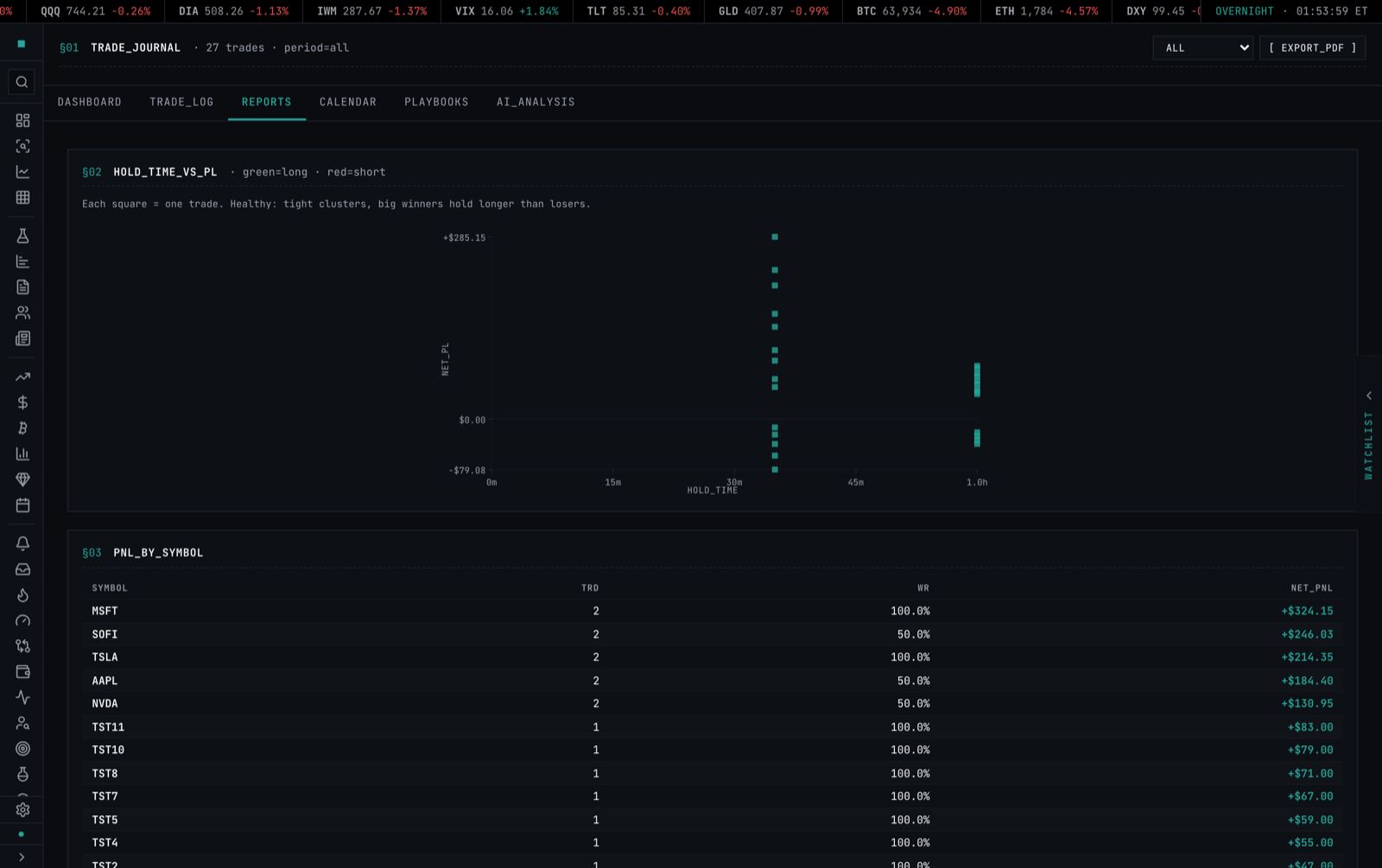Open the search icon in sidebar
The width and height of the screenshot is (1382, 868).
(x=22, y=82)
